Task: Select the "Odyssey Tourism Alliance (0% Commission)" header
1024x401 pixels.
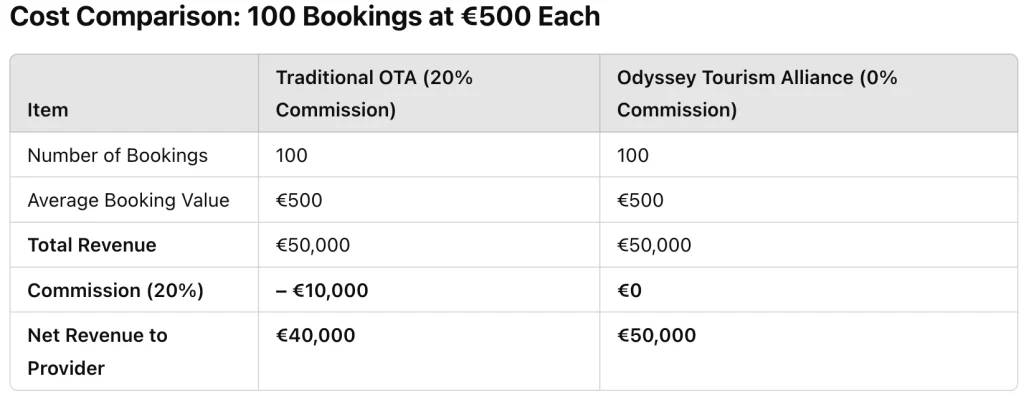Action: 756,94
